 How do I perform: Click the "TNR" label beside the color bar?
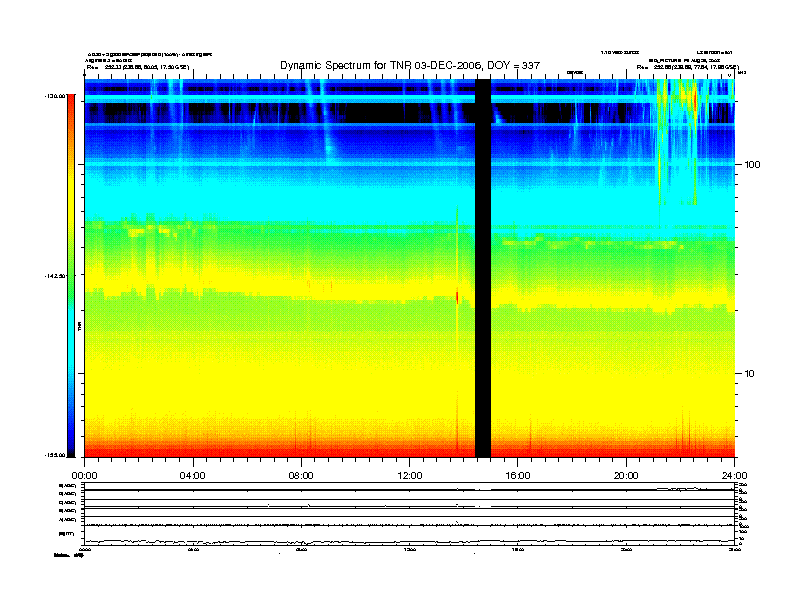(79, 327)
